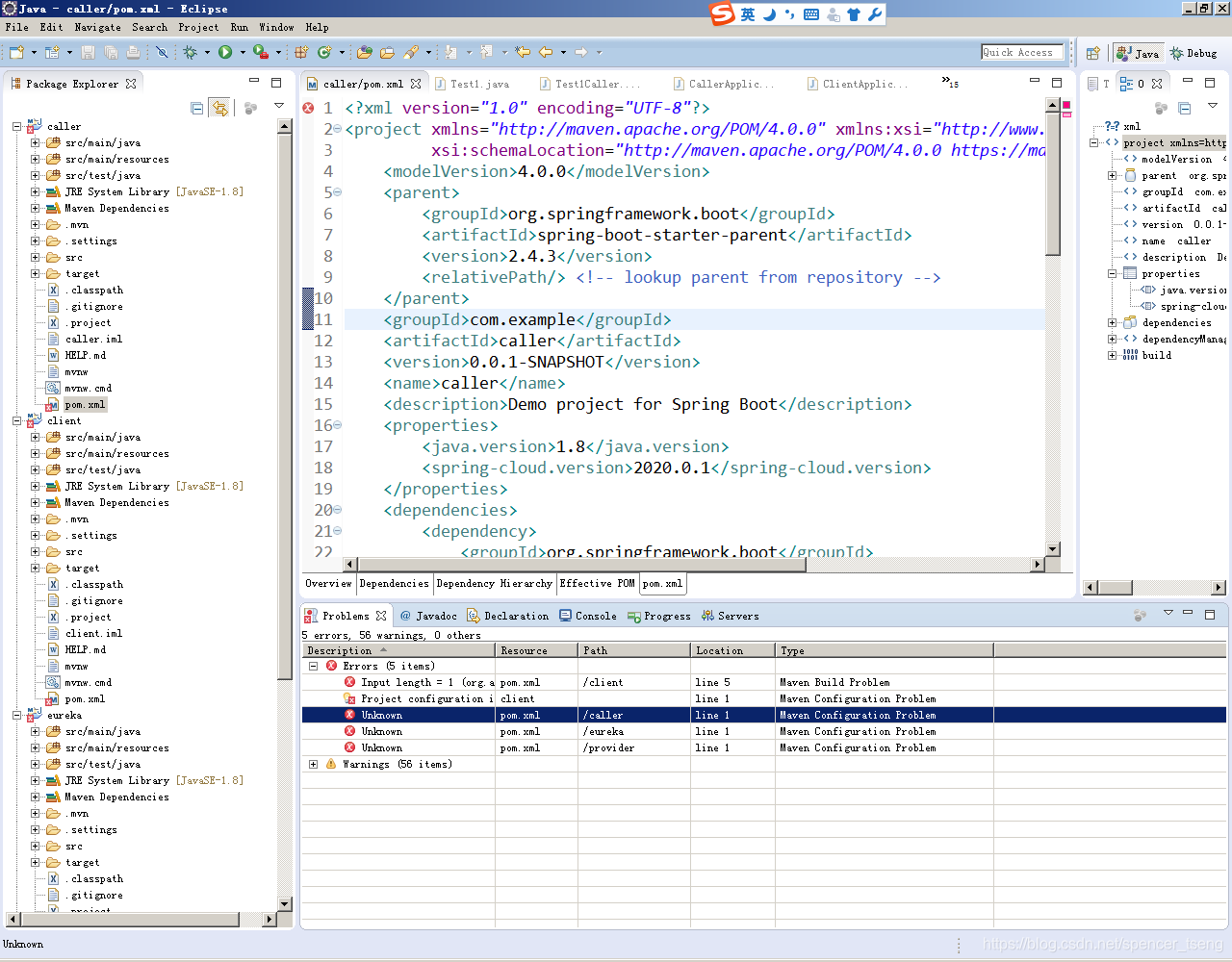1232x962 pixels.
Task: Click the Debug bug icon in toolbar
Action: pos(191,52)
